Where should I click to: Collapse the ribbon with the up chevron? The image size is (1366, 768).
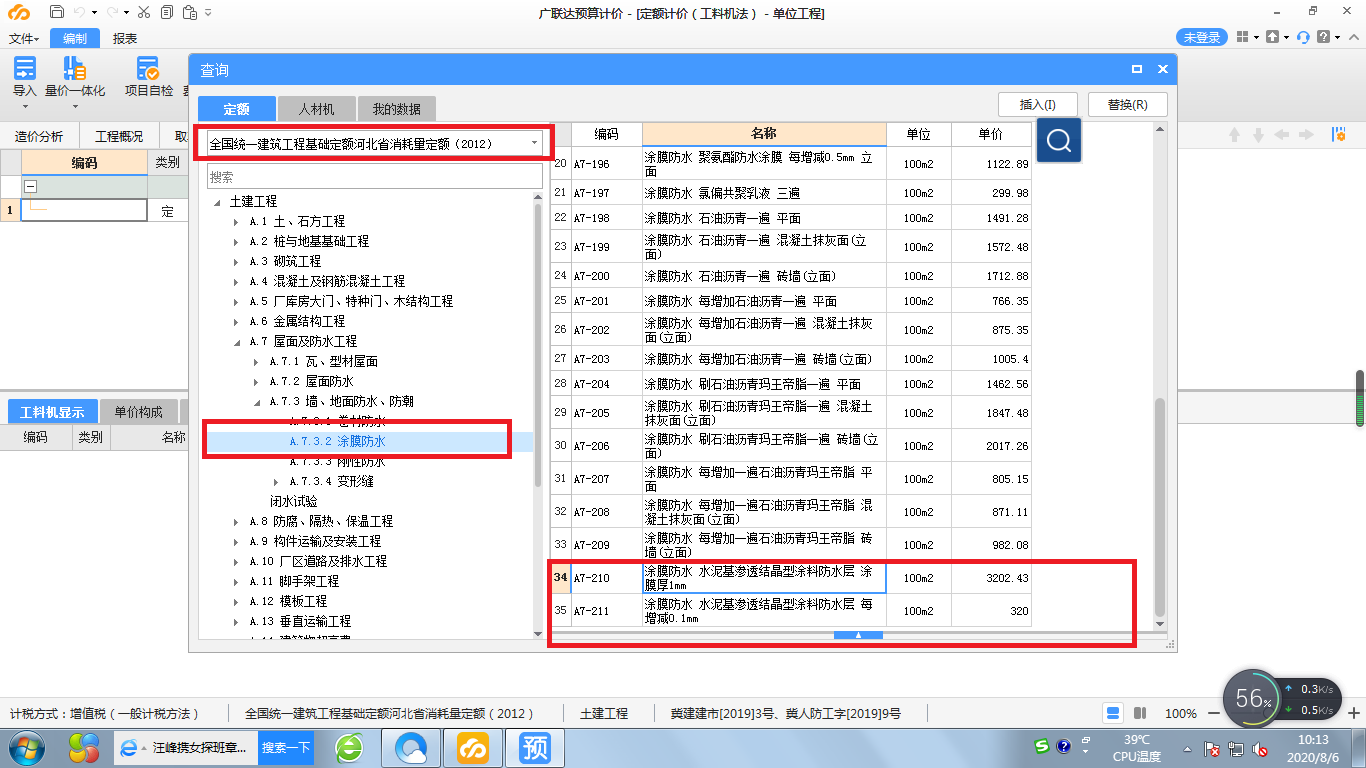[1352, 37]
